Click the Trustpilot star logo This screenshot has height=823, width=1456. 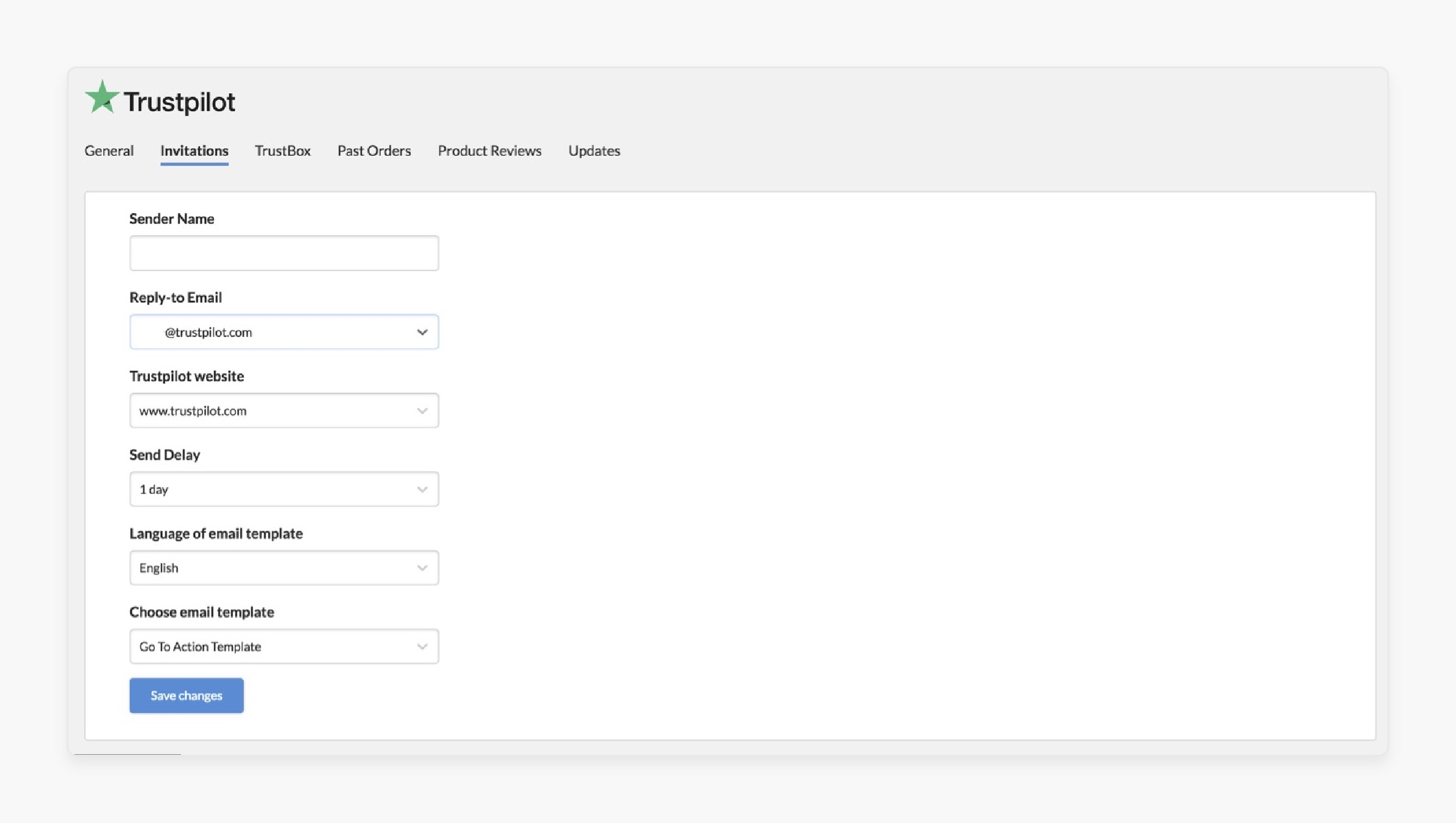102,97
